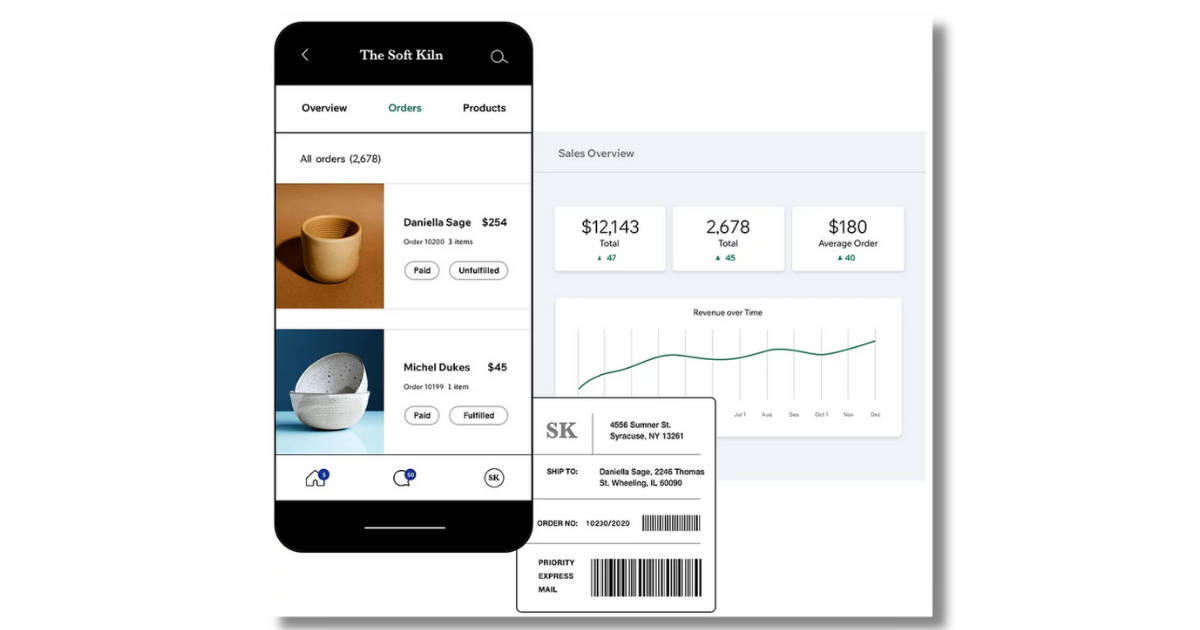Viewport: 1200px width, 630px height.
Task: Switch to the Products tab
Action: (484, 108)
